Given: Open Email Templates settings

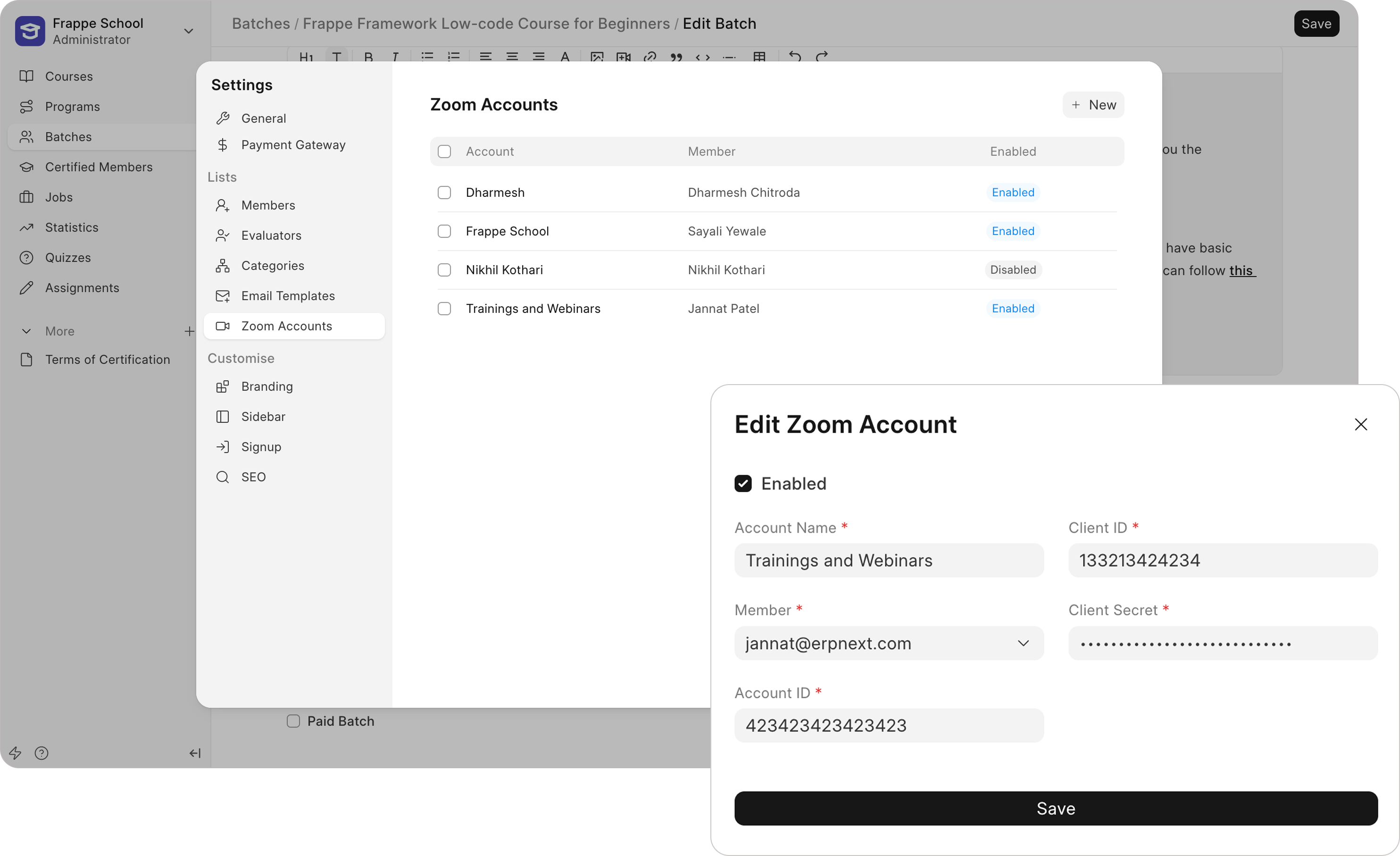Looking at the screenshot, I should (x=294, y=295).
